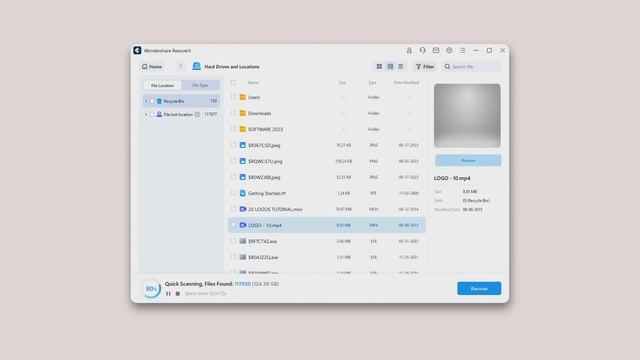Open the mail message icon

pos(436,50)
